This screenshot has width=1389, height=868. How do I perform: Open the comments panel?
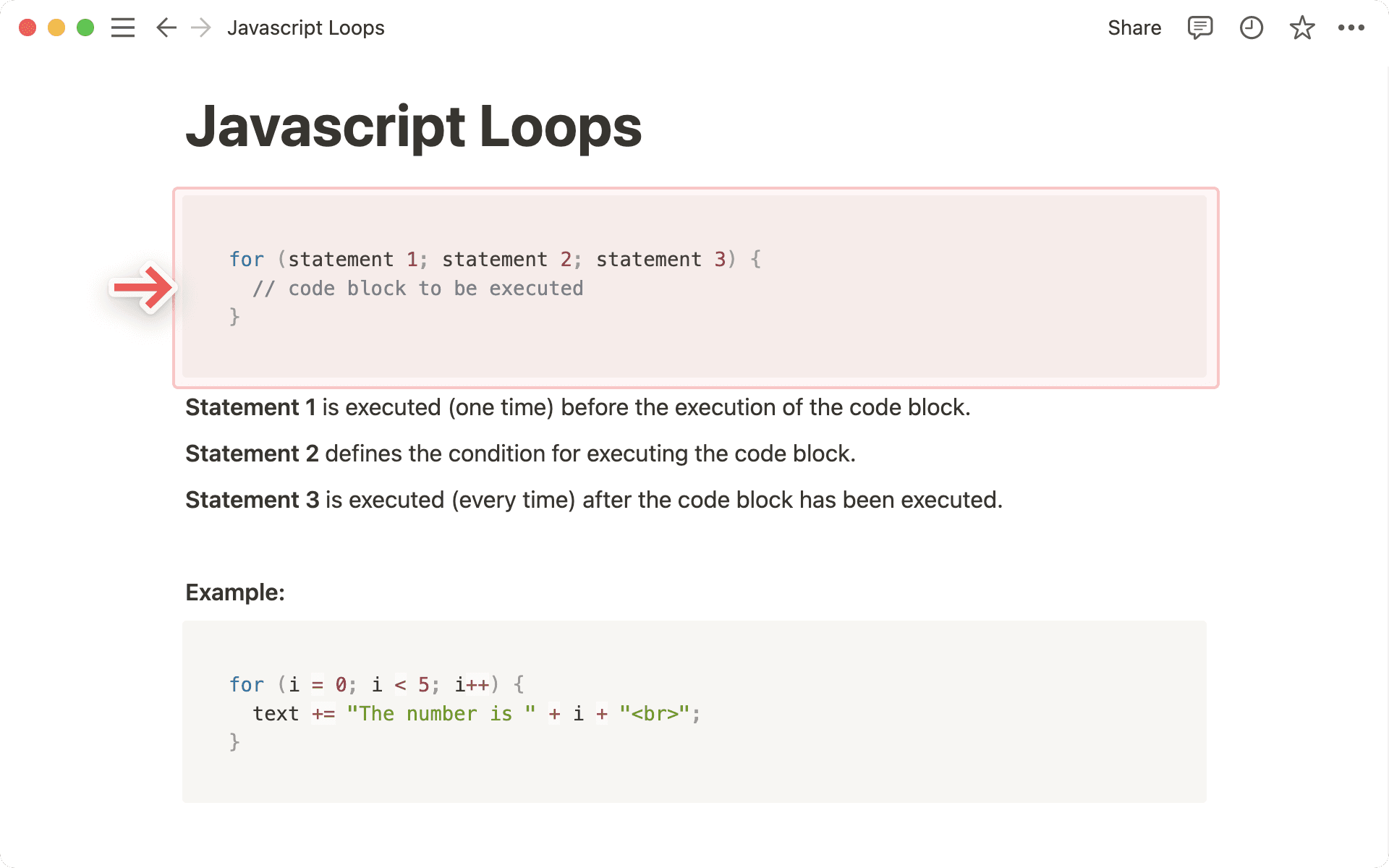(1199, 27)
